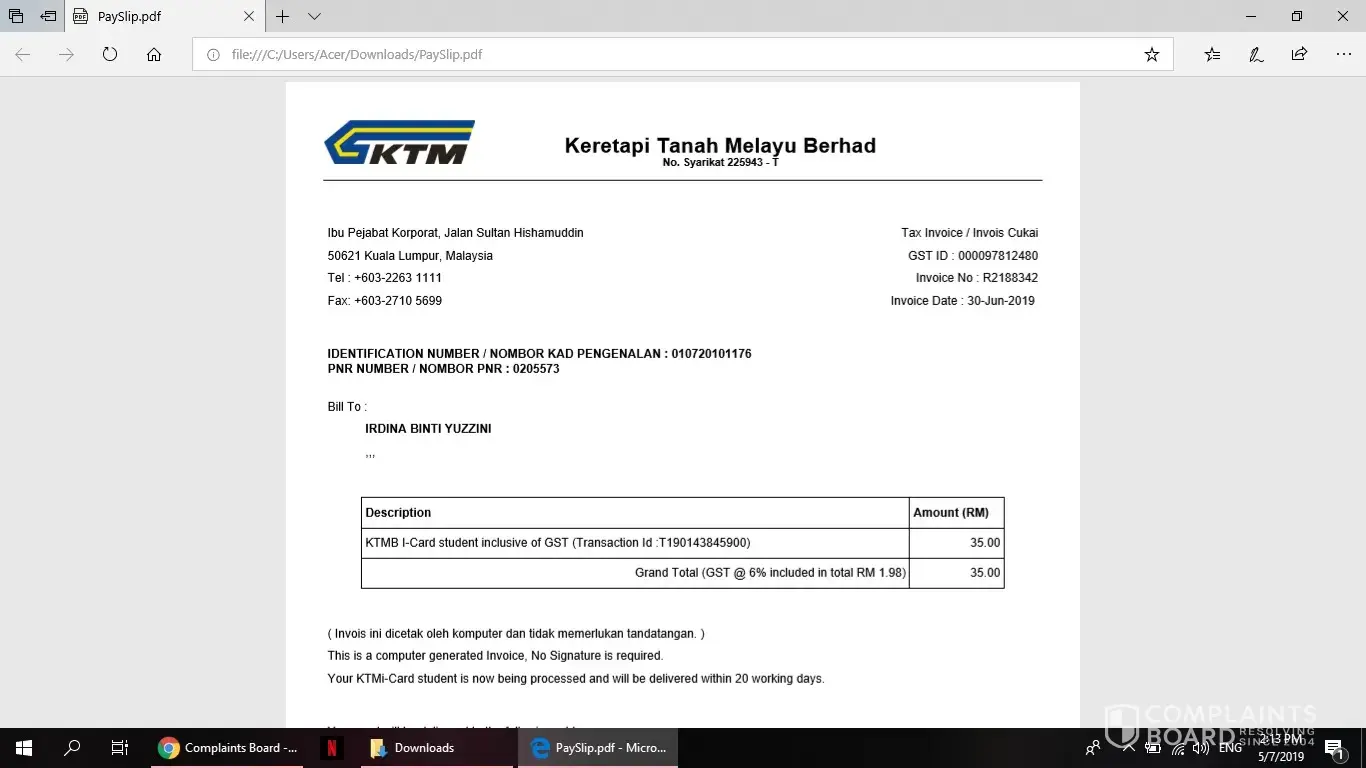1366x768 pixels.
Task: Open the Action Center notifications
Action: pos(1335,748)
